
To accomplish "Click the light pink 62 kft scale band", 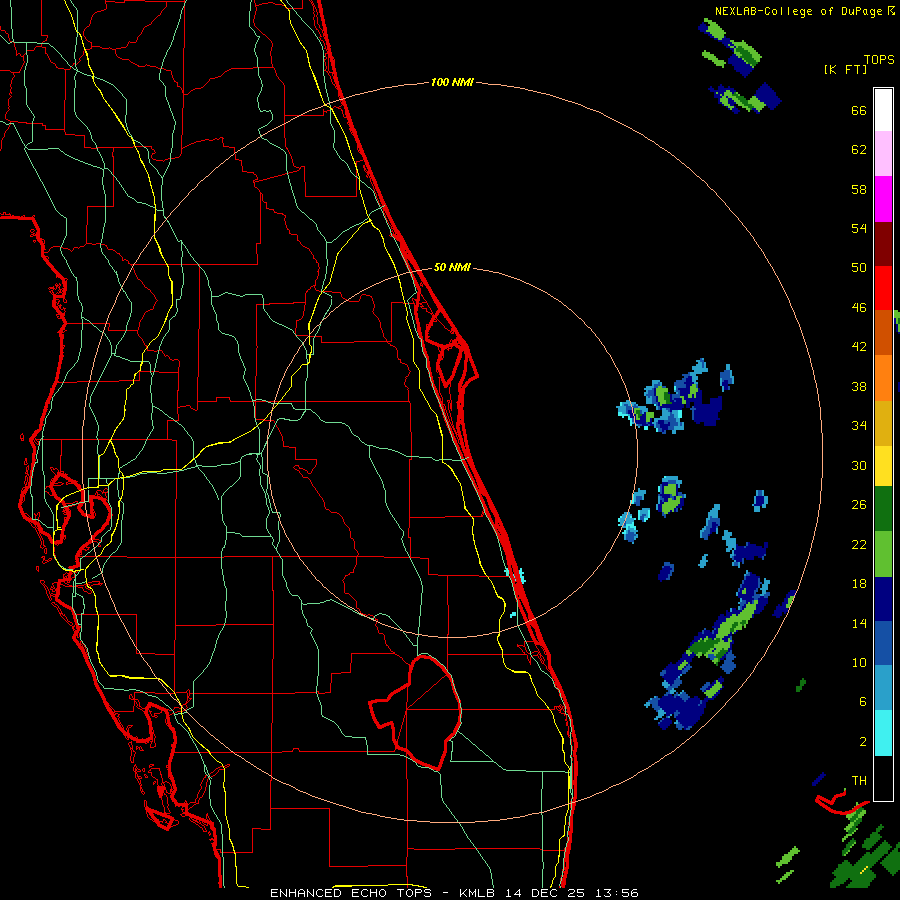I will (883, 153).
